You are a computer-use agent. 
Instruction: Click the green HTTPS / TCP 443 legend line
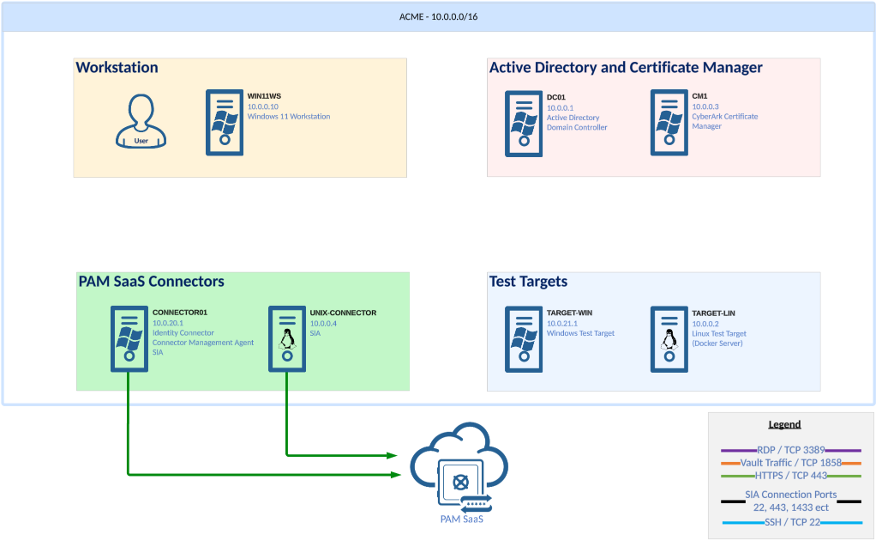(x=731, y=476)
